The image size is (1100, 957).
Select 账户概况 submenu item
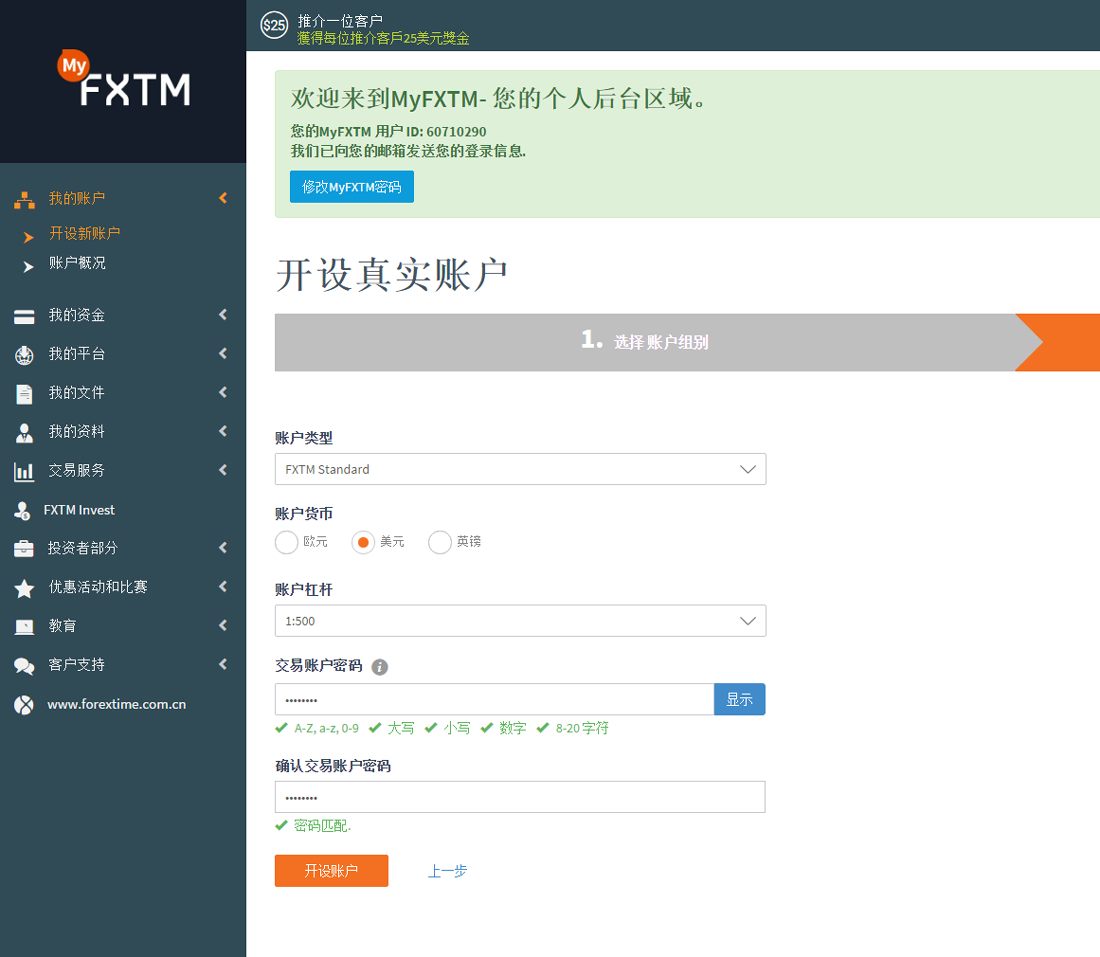pyautogui.click(x=77, y=263)
